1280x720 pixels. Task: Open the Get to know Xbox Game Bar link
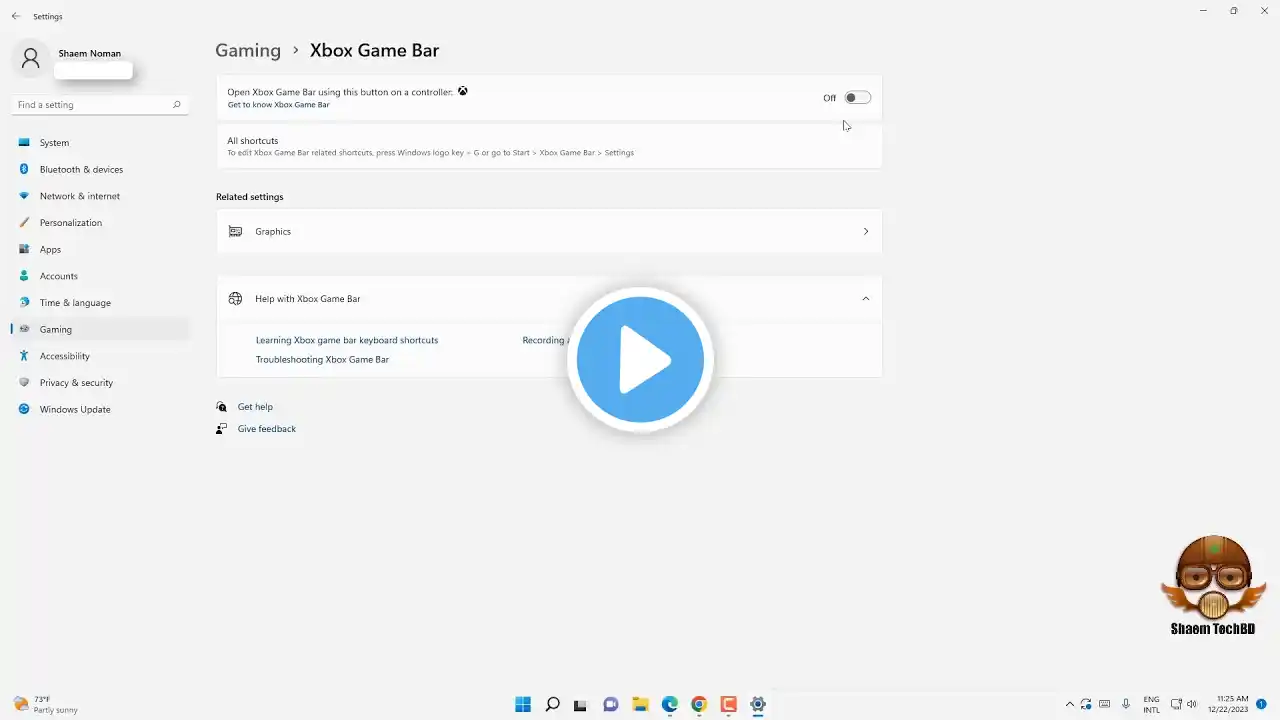[x=278, y=105]
